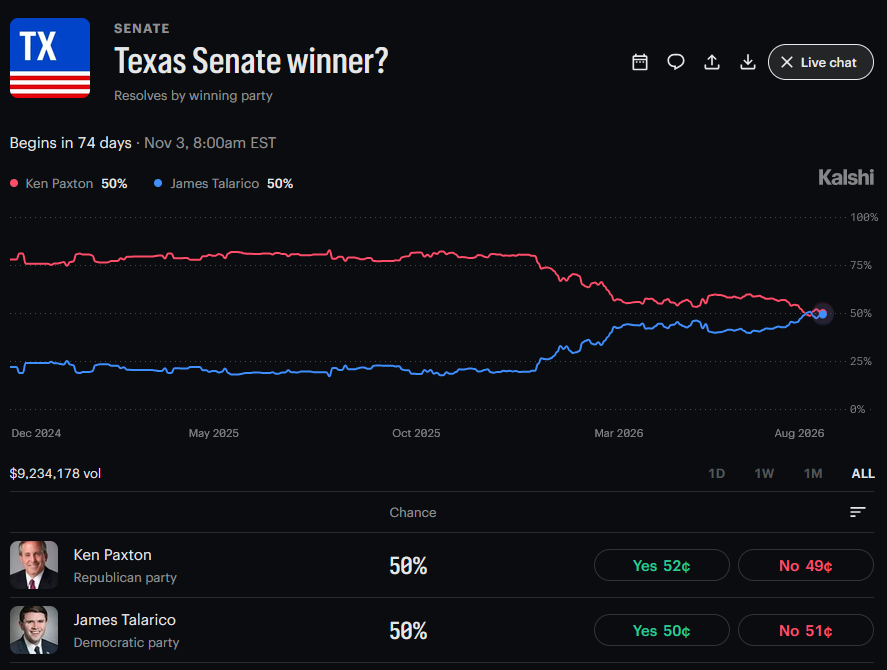Click the comment speech bubble icon

[675, 62]
